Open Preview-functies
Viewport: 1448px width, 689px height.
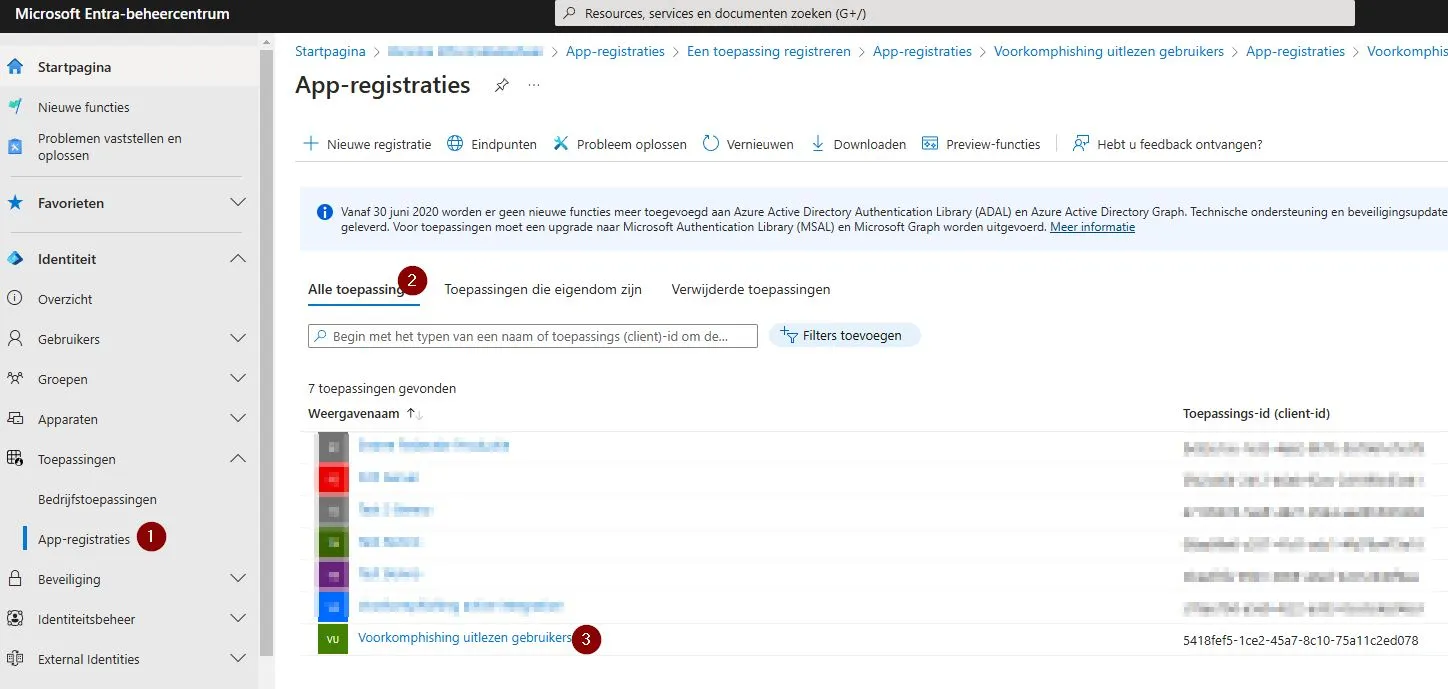pos(981,144)
